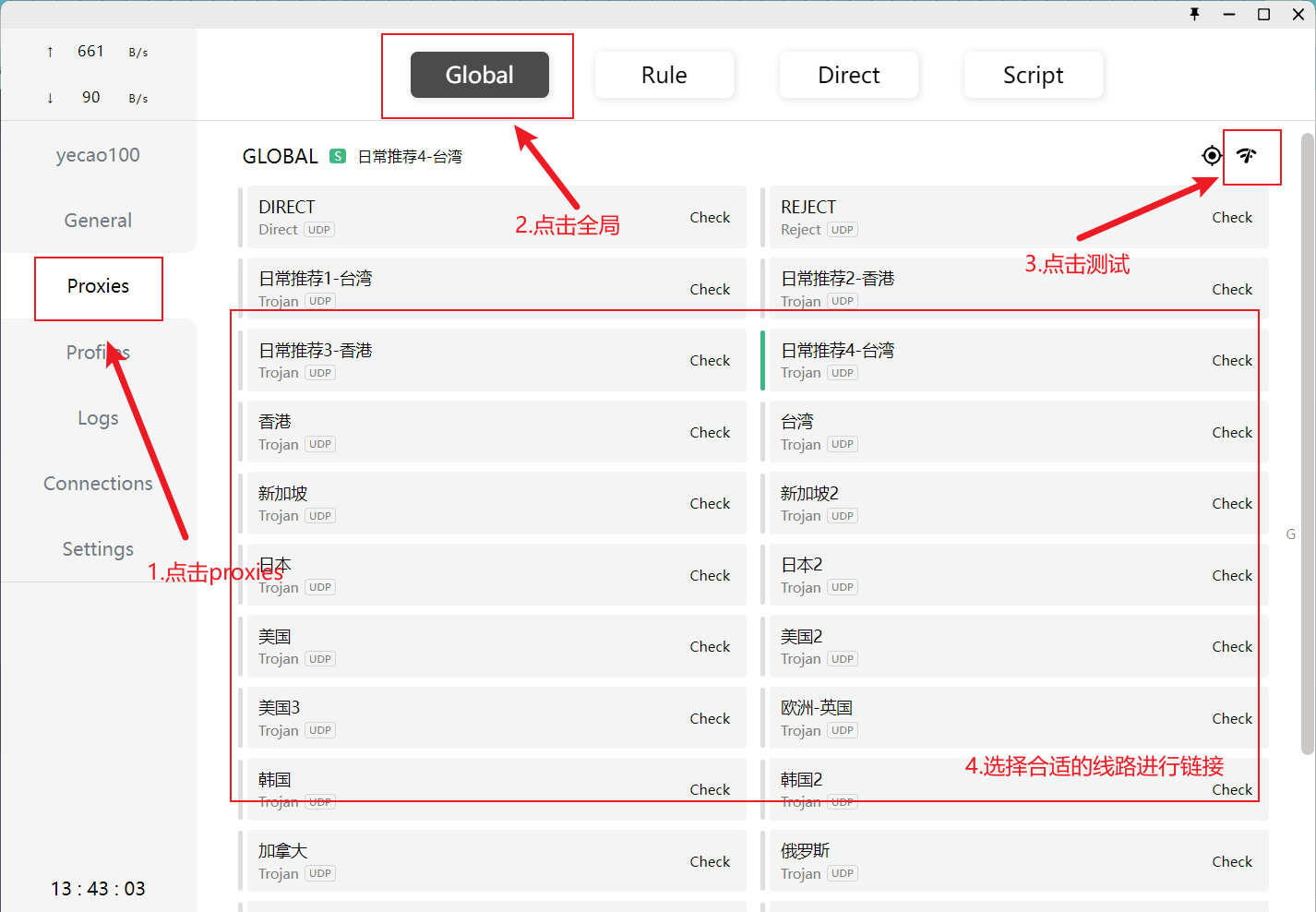Switch proxy mode to Direct
1316x912 pixels.
(x=849, y=75)
